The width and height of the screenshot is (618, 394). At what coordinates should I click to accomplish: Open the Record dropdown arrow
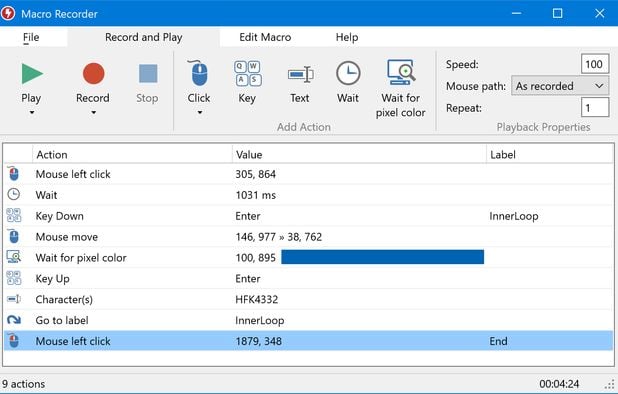pos(93,113)
